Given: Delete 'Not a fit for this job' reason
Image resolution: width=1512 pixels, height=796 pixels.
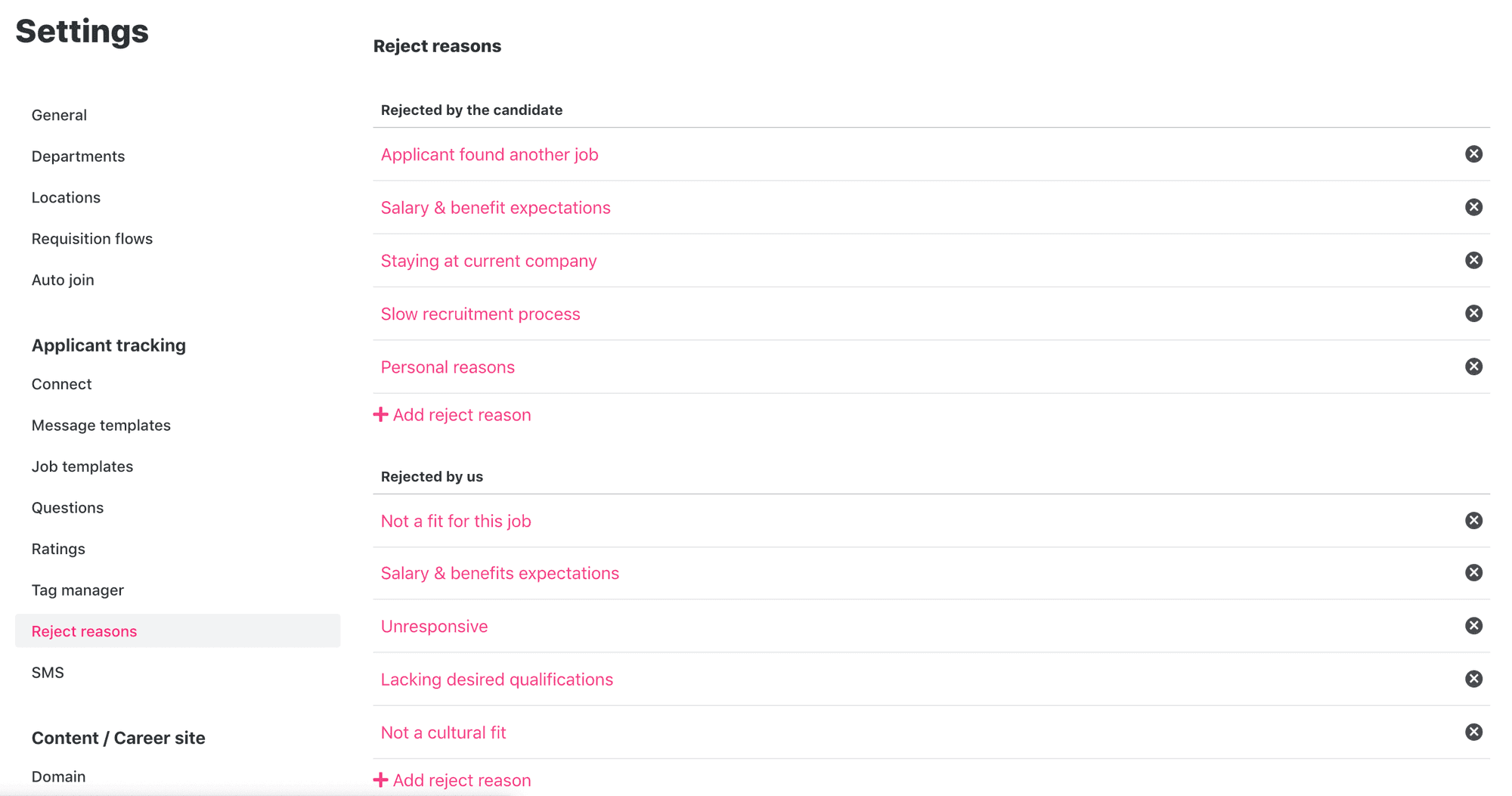Looking at the screenshot, I should point(1473,520).
